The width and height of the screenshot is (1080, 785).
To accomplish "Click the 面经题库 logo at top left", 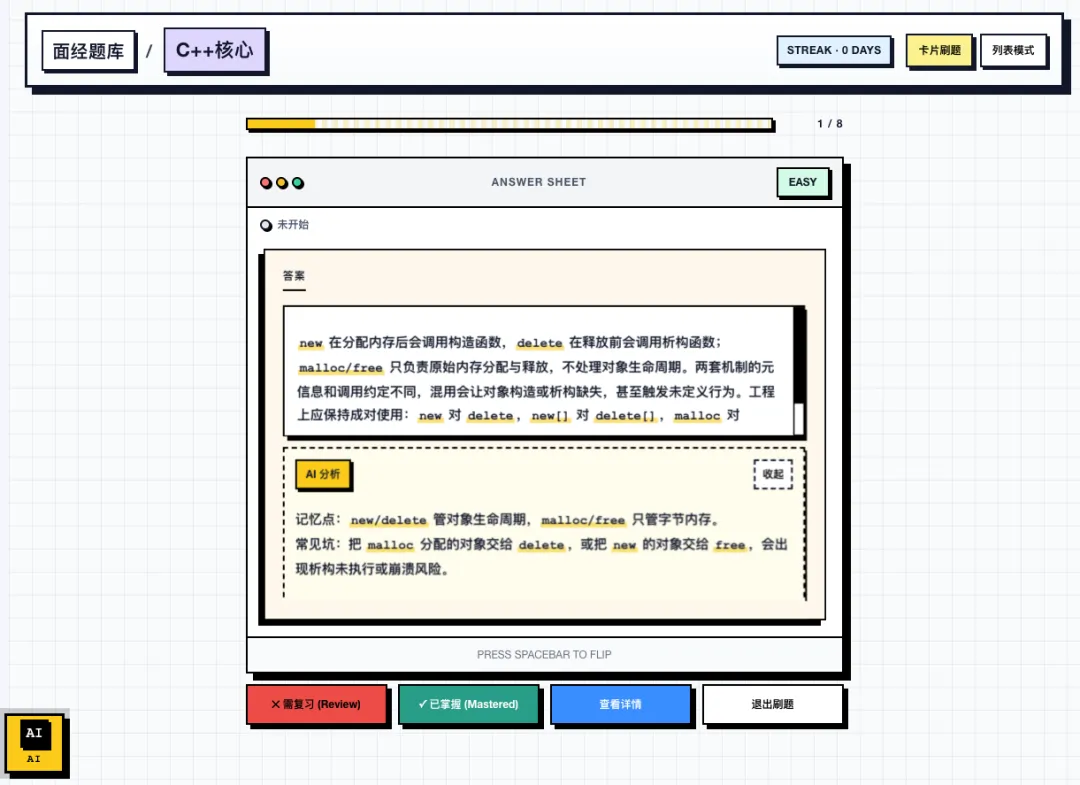I will point(88,51).
